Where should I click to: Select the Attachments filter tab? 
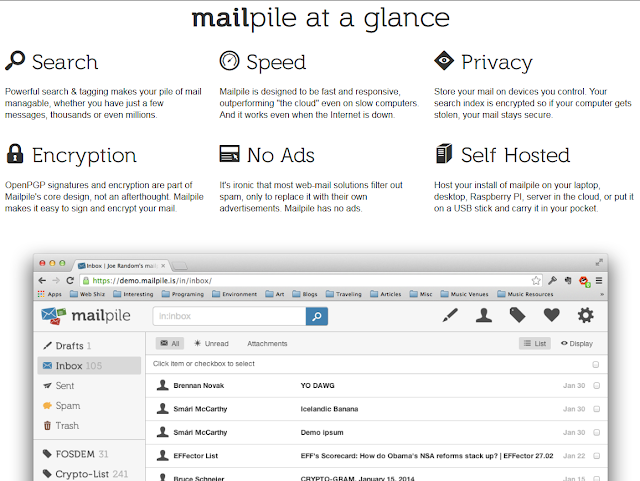pos(267,343)
